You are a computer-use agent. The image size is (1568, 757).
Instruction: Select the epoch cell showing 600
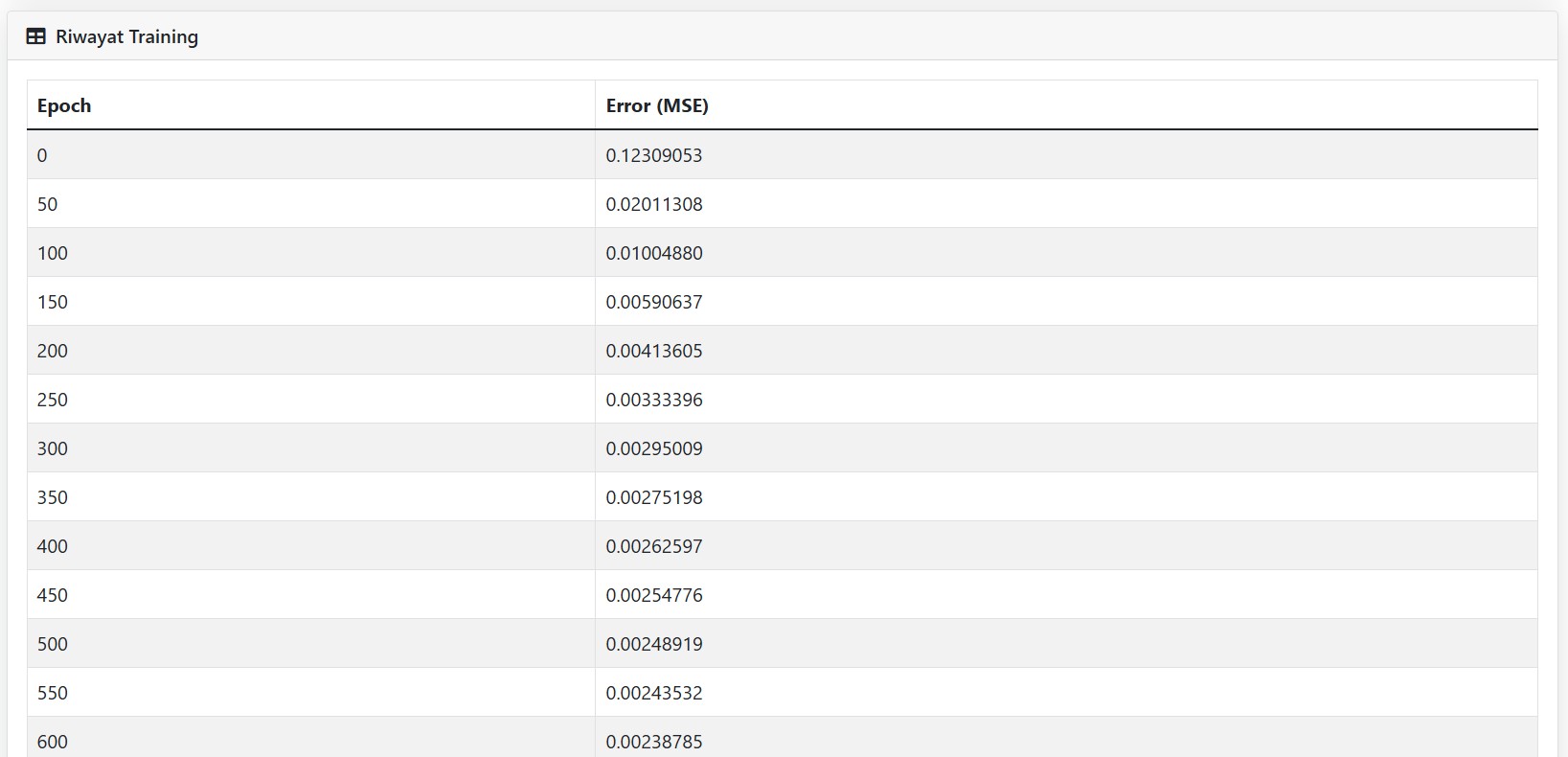(311, 737)
